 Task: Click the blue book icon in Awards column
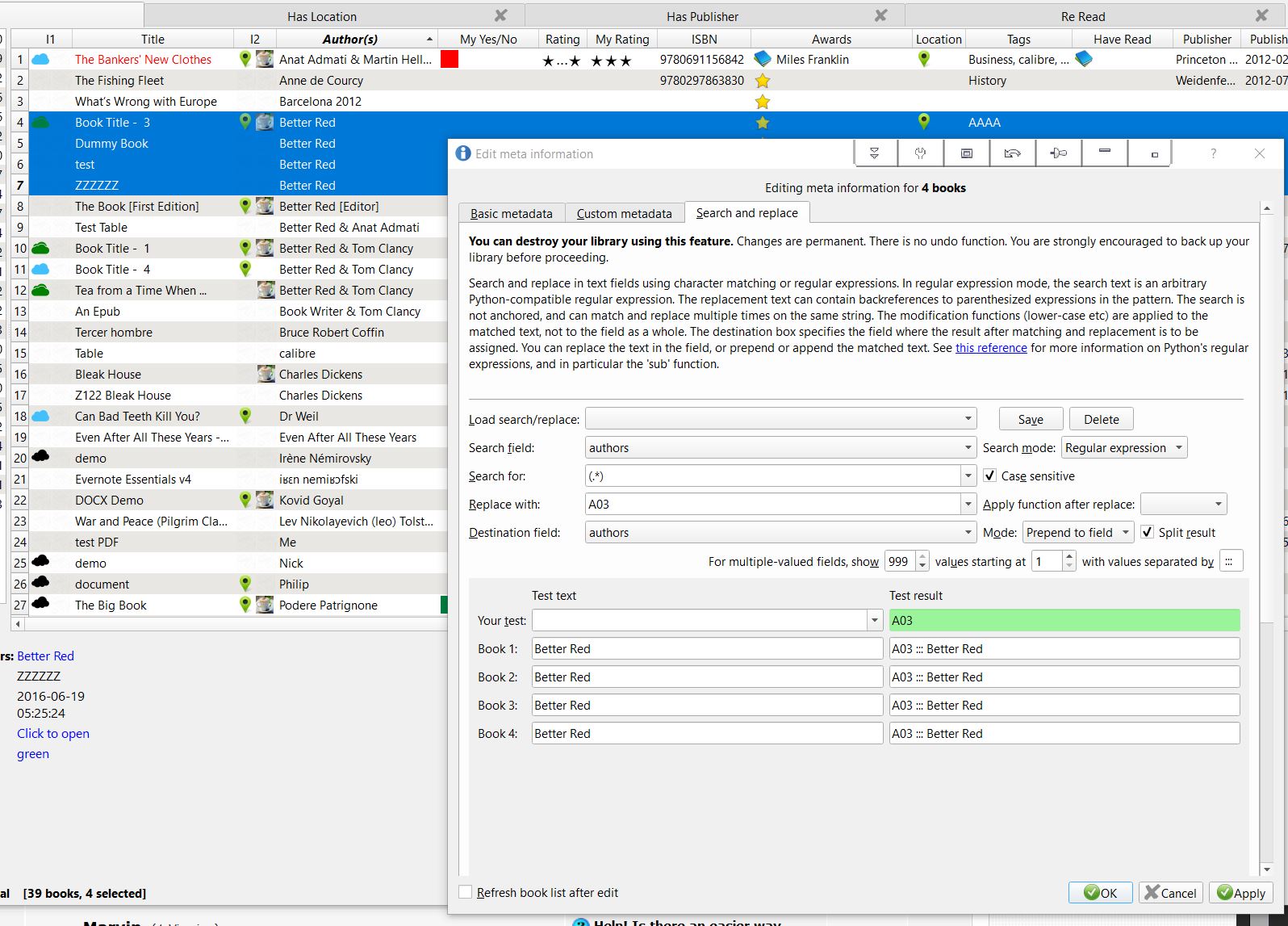tap(762, 59)
